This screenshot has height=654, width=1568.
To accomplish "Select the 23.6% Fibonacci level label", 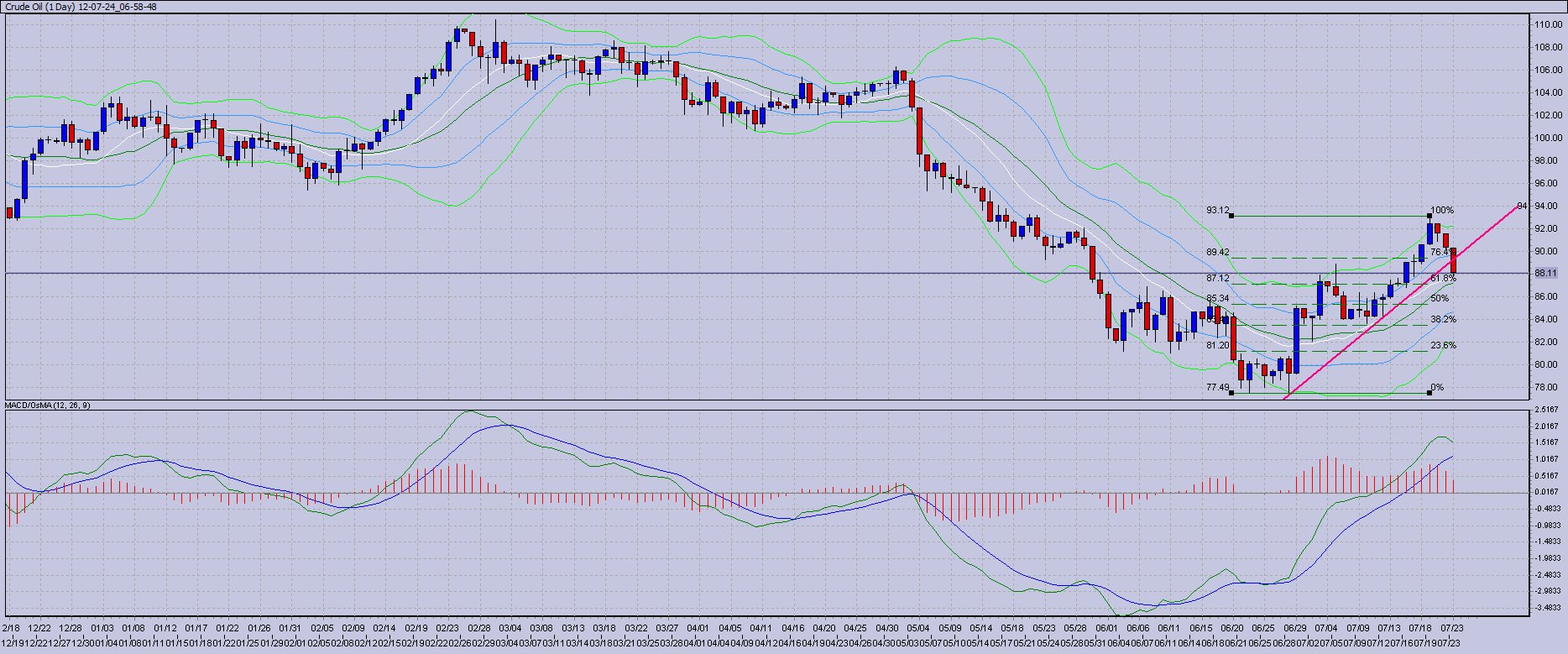I will tap(1443, 345).
